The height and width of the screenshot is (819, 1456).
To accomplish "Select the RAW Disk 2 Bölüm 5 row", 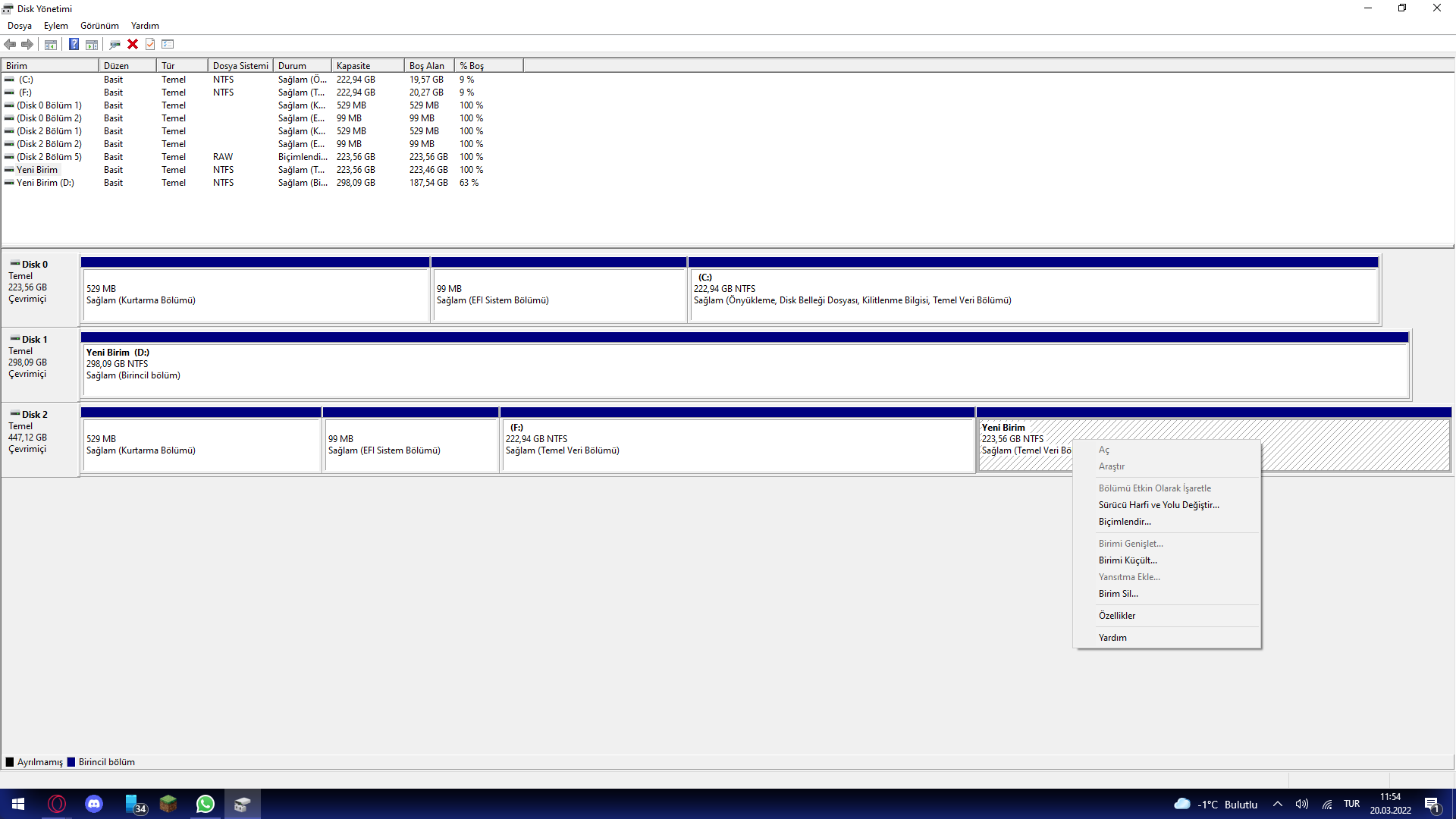I will tap(49, 157).
